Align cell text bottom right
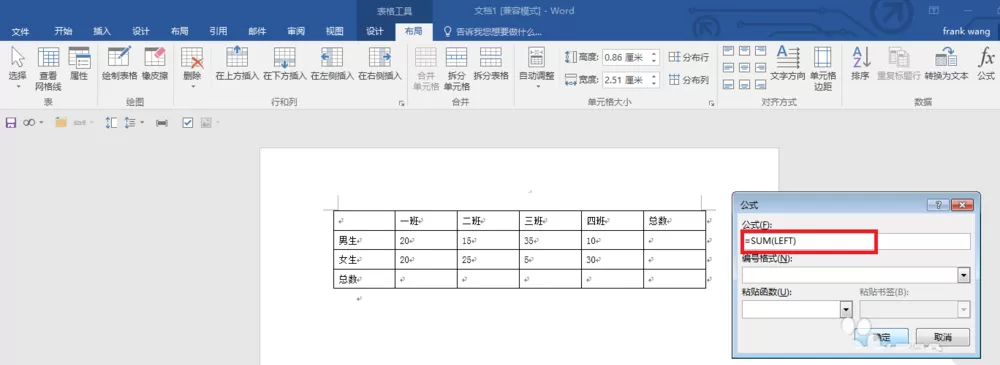The width and height of the screenshot is (1000, 365). [x=760, y=84]
